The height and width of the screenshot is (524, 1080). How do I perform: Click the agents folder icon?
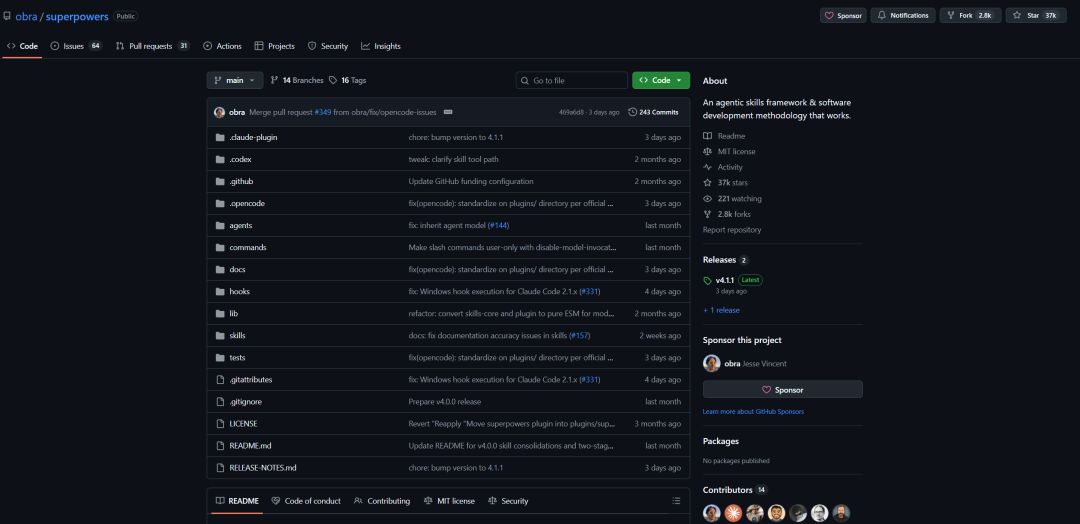220,225
